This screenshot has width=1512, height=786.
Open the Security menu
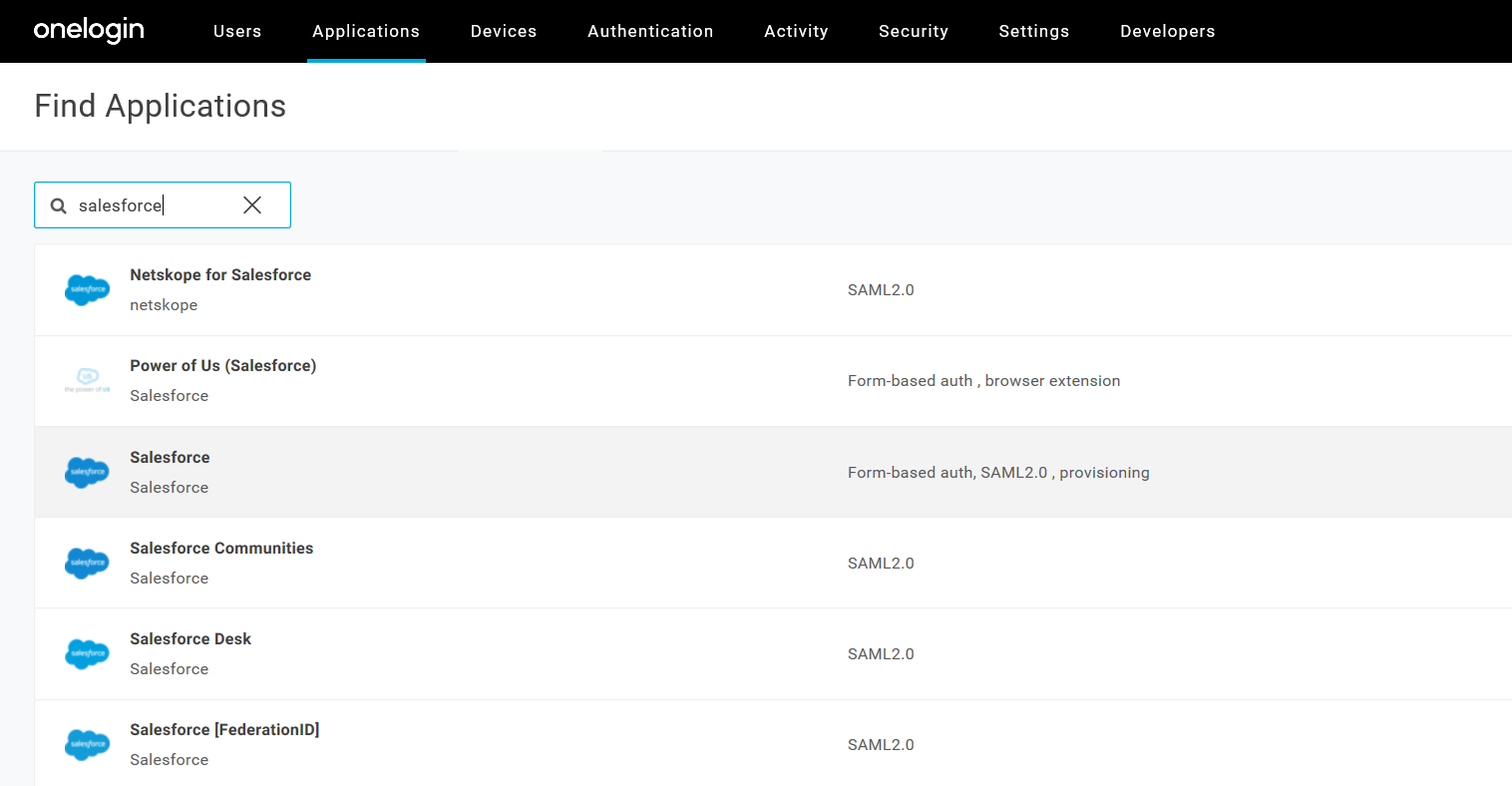click(x=914, y=31)
